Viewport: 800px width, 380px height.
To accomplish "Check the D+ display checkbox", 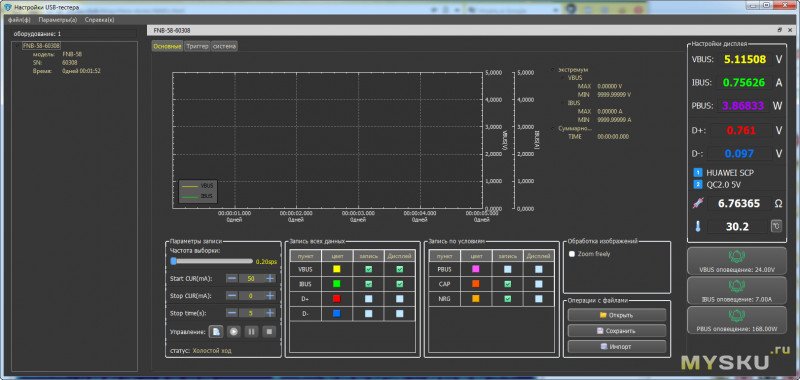I will (x=399, y=298).
